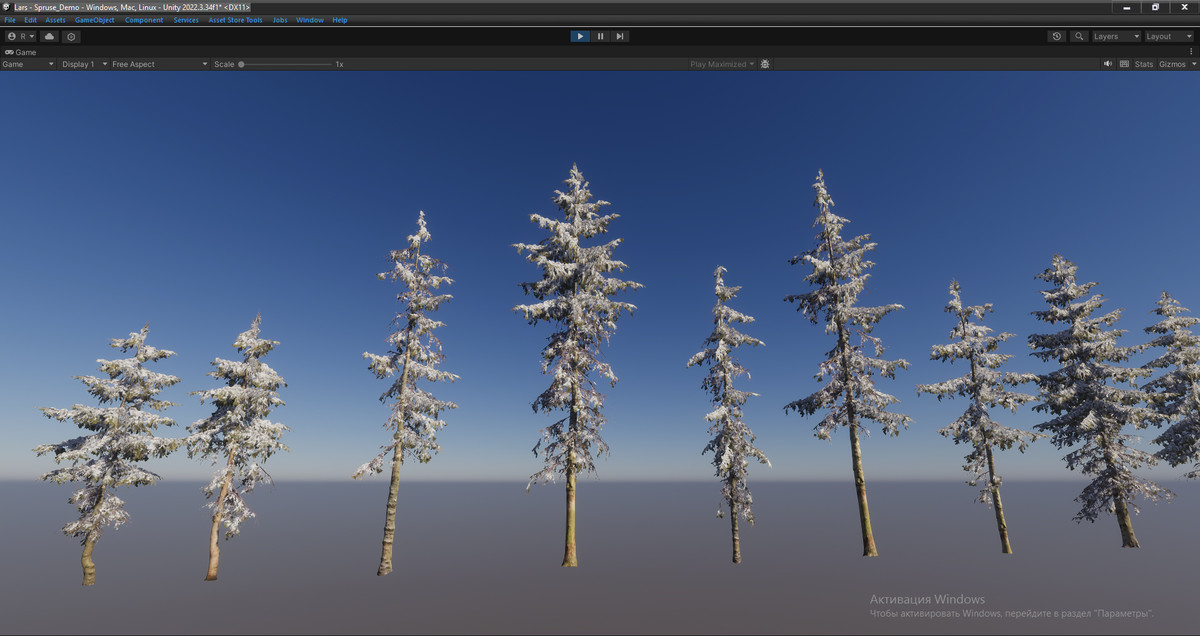The image size is (1200, 636).
Task: Click the gear icon next to Play Maximized
Action: [x=765, y=63]
